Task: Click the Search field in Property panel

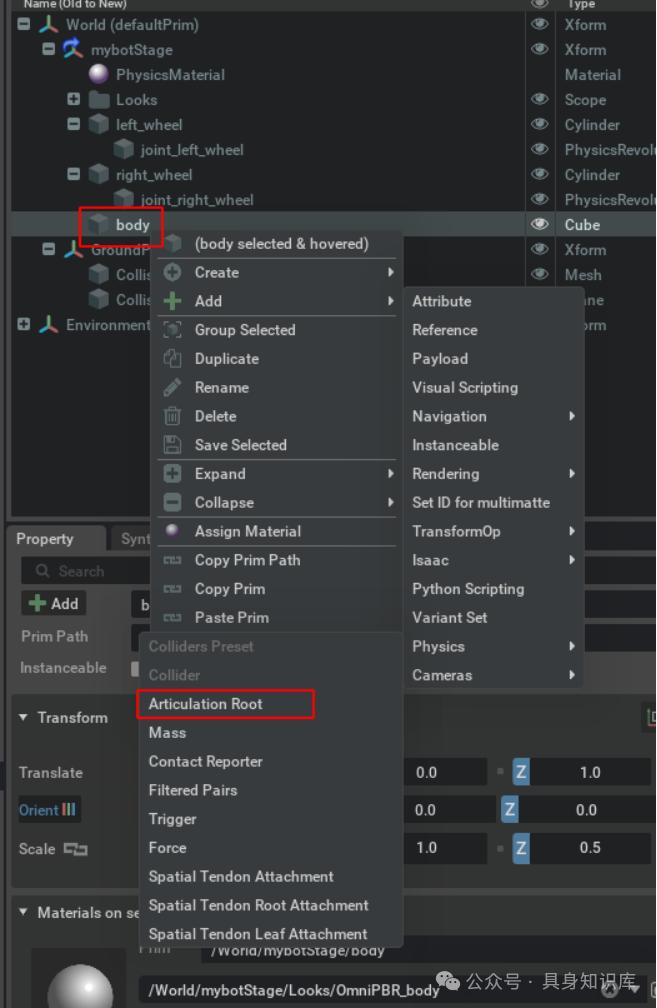Action: tap(80, 571)
